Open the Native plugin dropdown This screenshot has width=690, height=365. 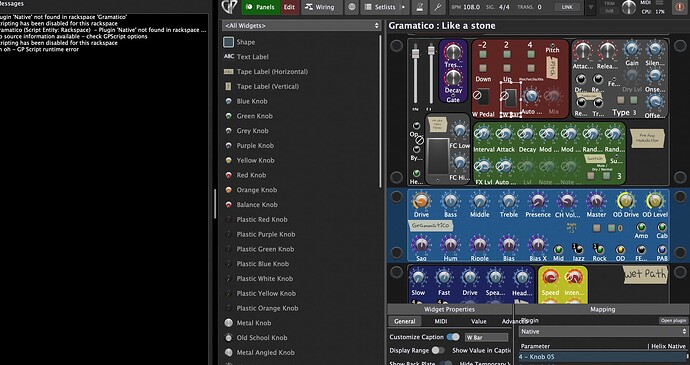coord(602,332)
